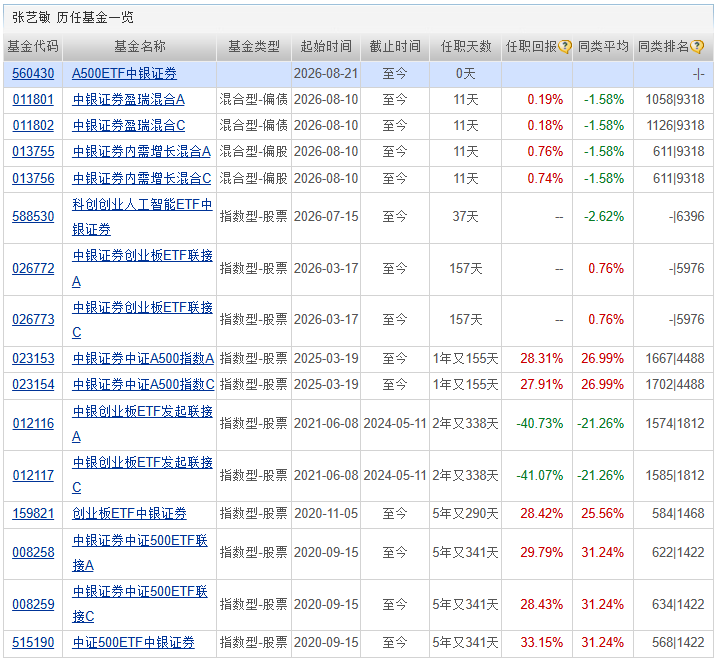Open the 中银证券盈瑞混合C fund link
Image resolution: width=717 pixels, height=662 pixels.
click(129, 125)
